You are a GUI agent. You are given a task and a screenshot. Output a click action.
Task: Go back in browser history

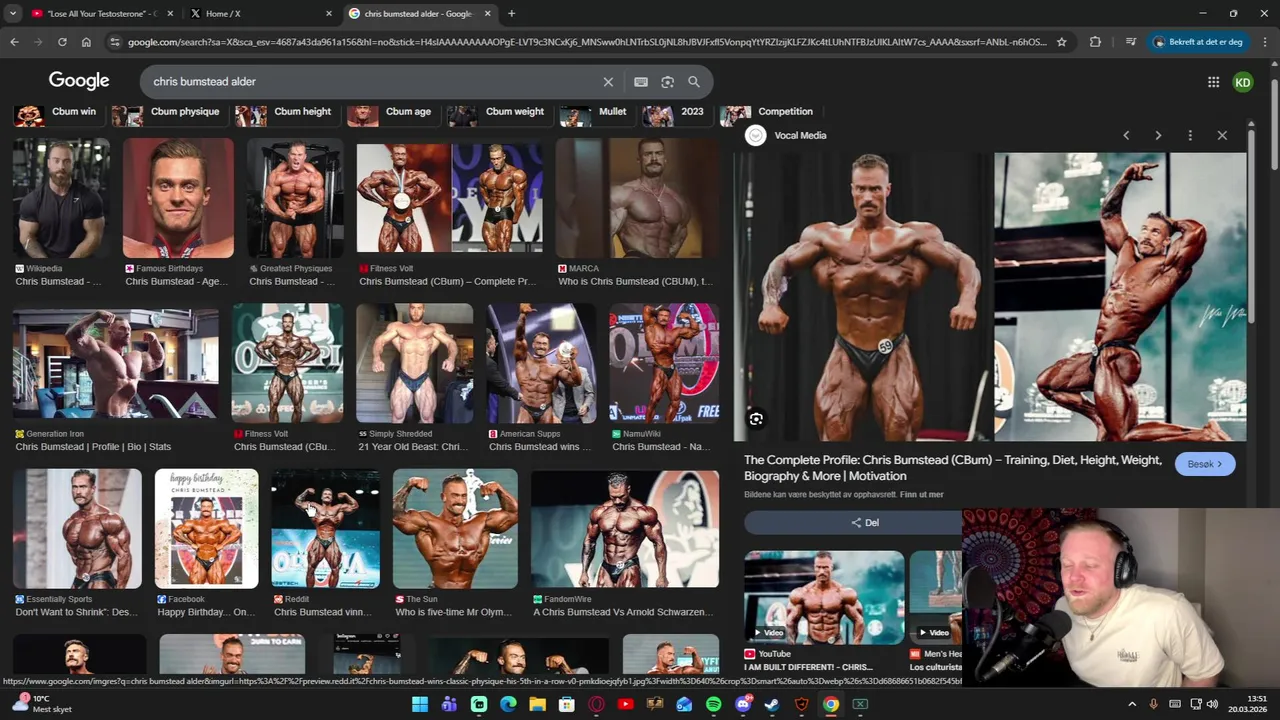[x=14, y=42]
